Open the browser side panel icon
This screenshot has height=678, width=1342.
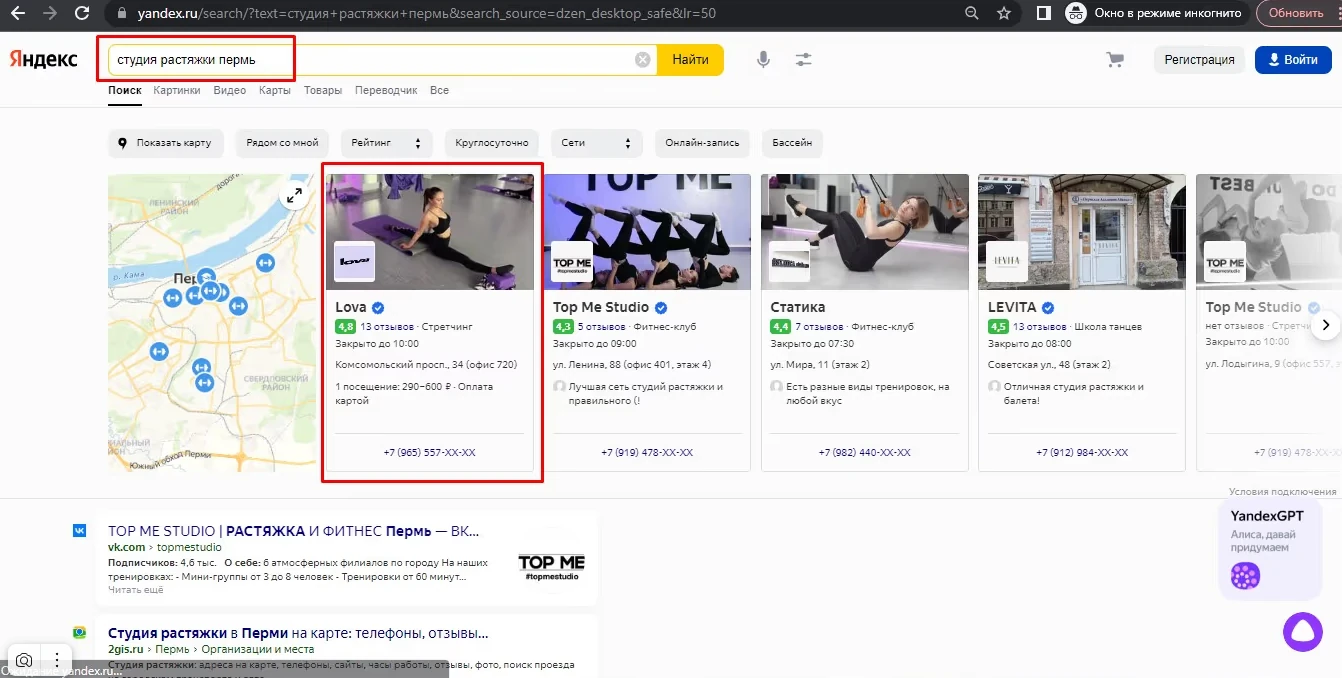point(1043,14)
